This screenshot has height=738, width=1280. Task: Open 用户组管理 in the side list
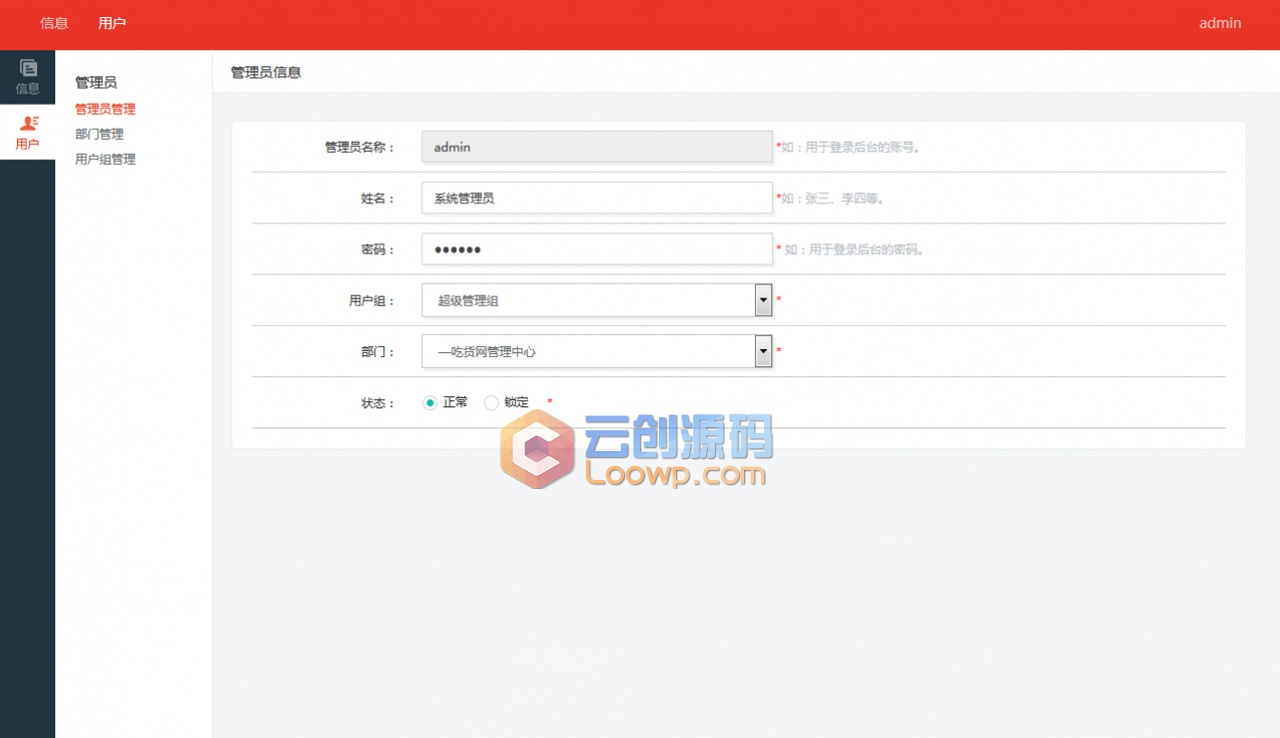pos(105,159)
